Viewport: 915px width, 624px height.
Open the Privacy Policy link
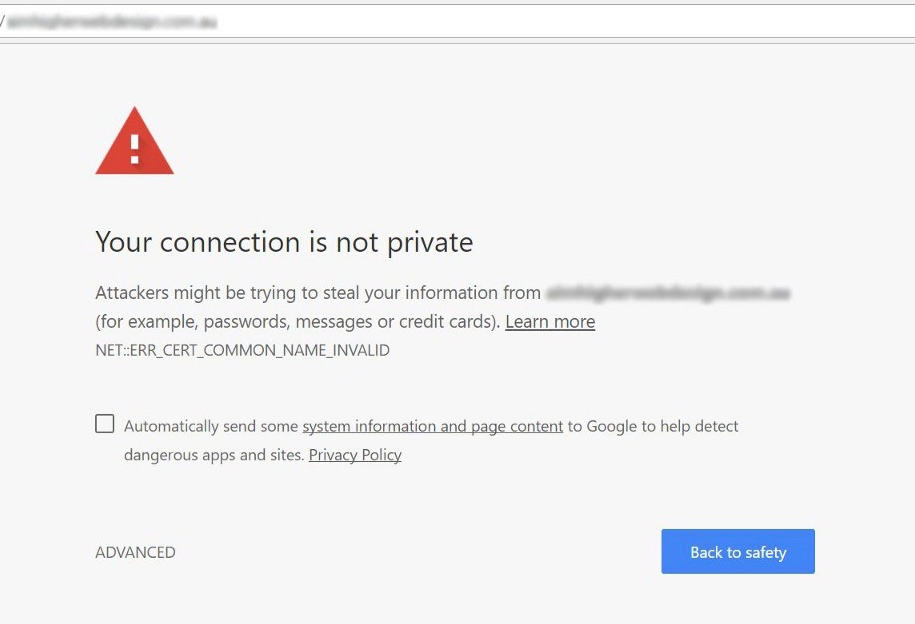[355, 455]
